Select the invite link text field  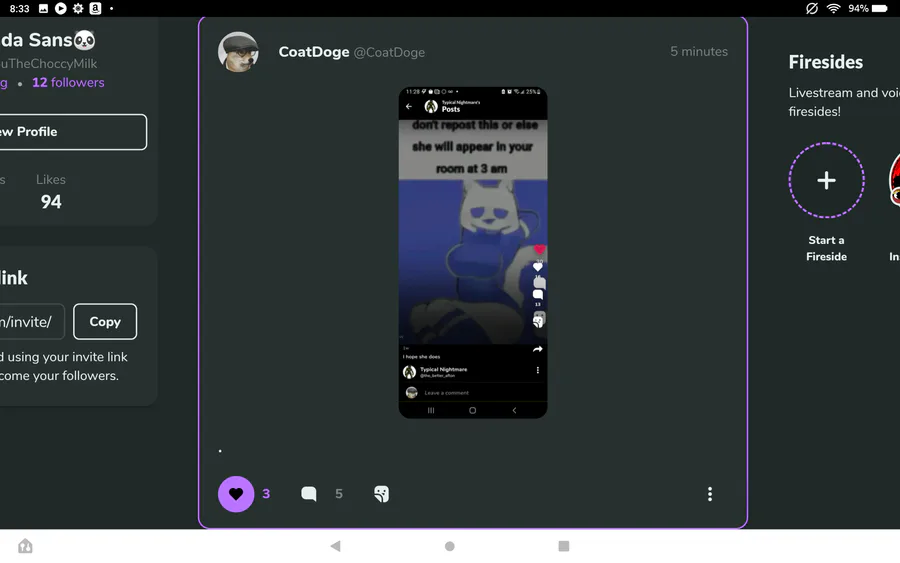pyautogui.click(x=32, y=321)
